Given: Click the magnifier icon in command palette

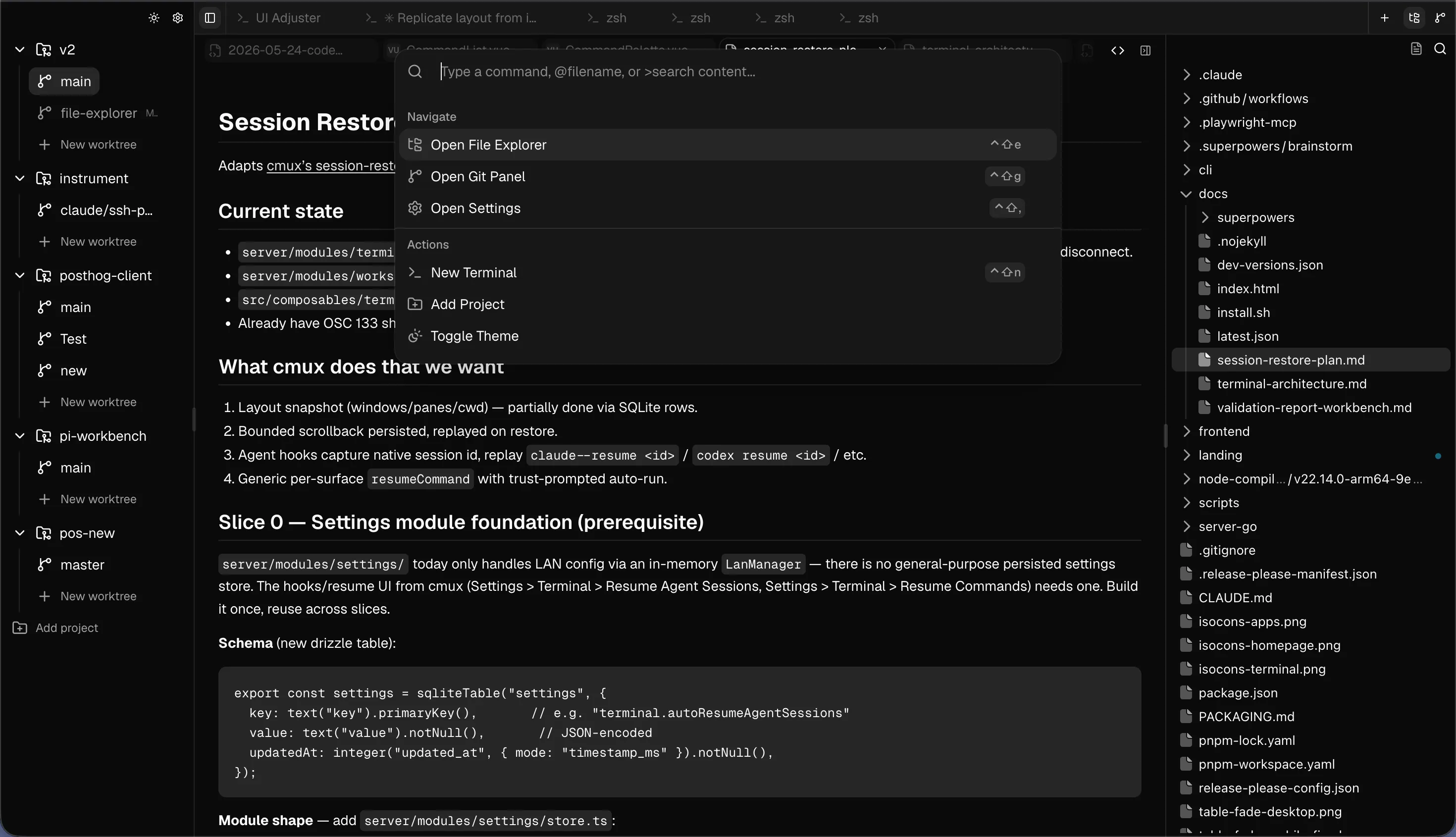Looking at the screenshot, I should pos(415,71).
